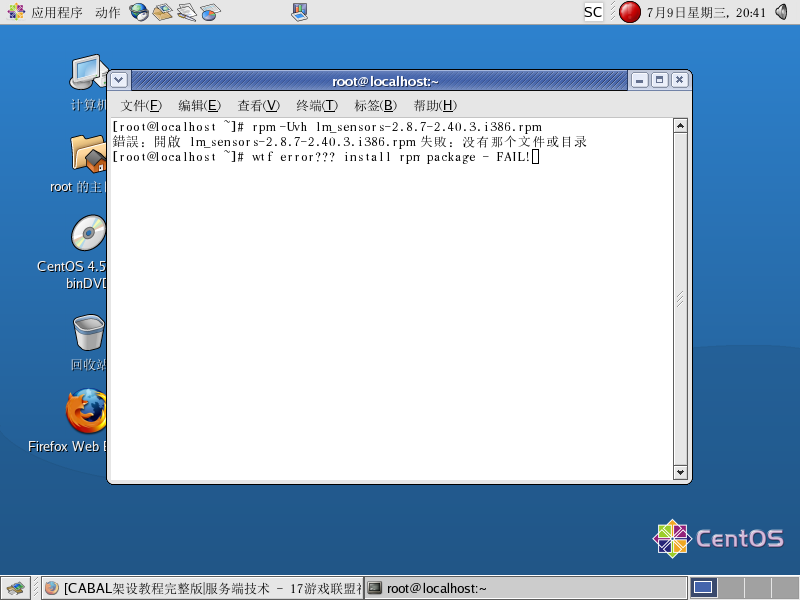Open terminal window menu in title bar
The width and height of the screenshot is (800, 600).
119,80
